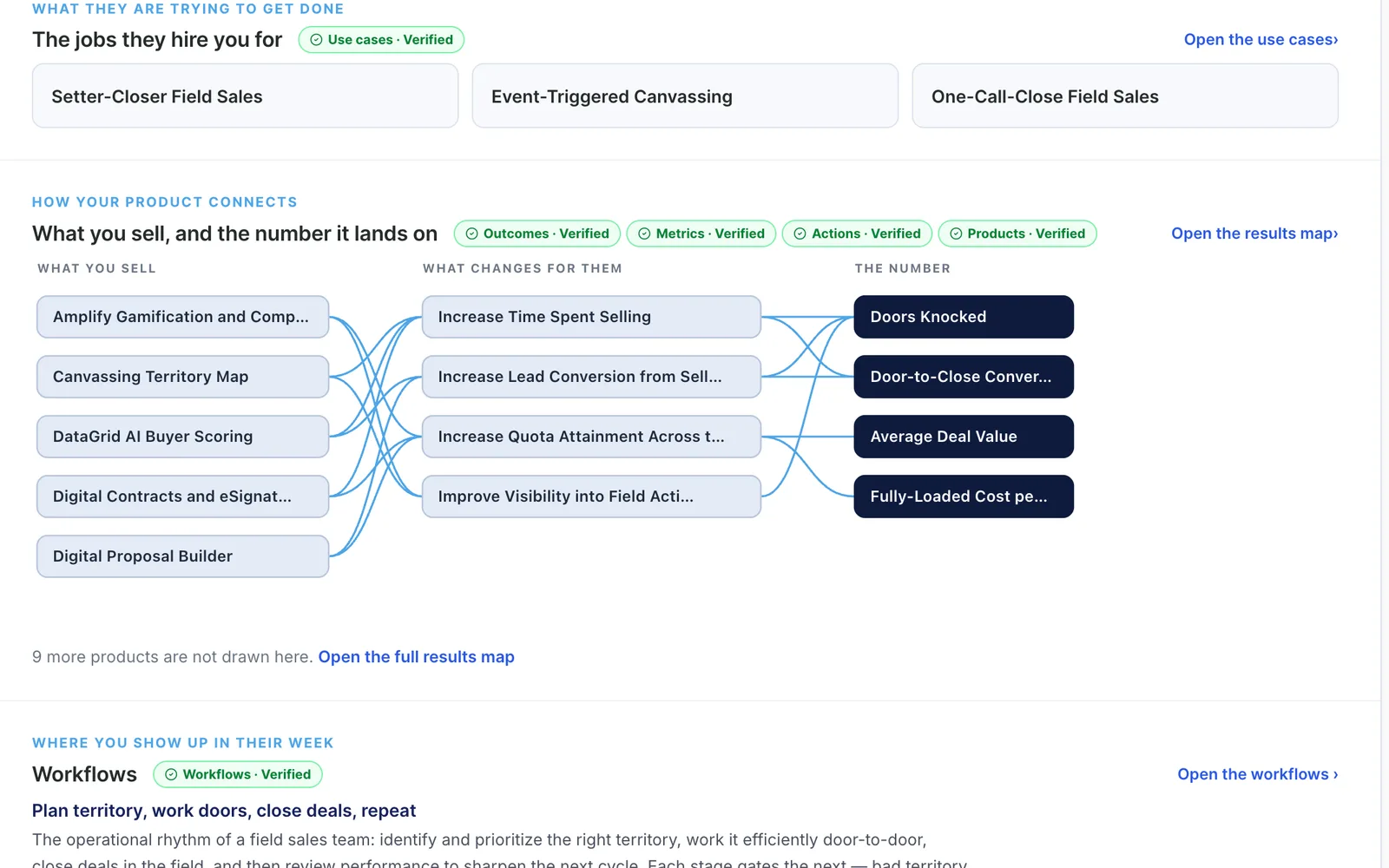Click the Products Verified check icon
This screenshot has width=1389, height=868.
coord(956,233)
